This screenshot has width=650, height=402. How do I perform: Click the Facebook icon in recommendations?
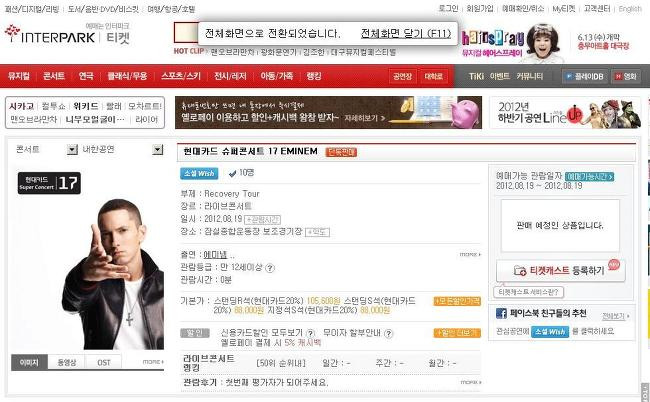(x=501, y=313)
